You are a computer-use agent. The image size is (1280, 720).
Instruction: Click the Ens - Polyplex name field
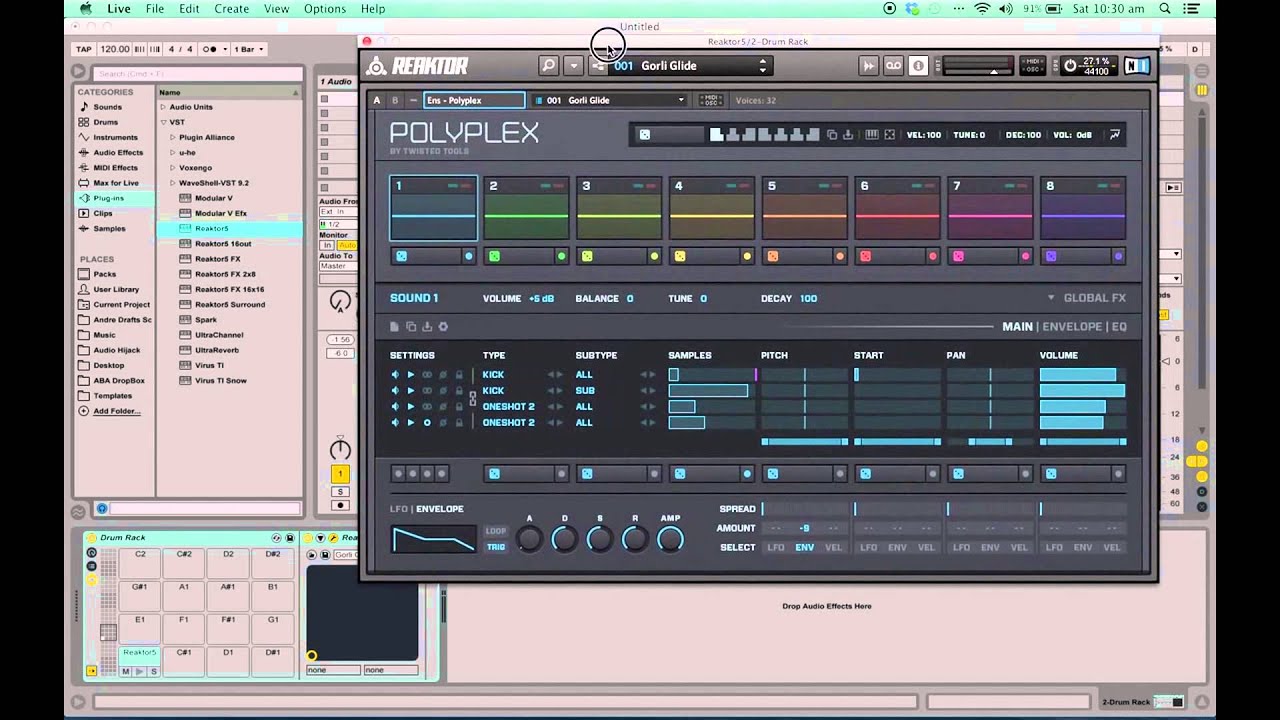pos(474,100)
